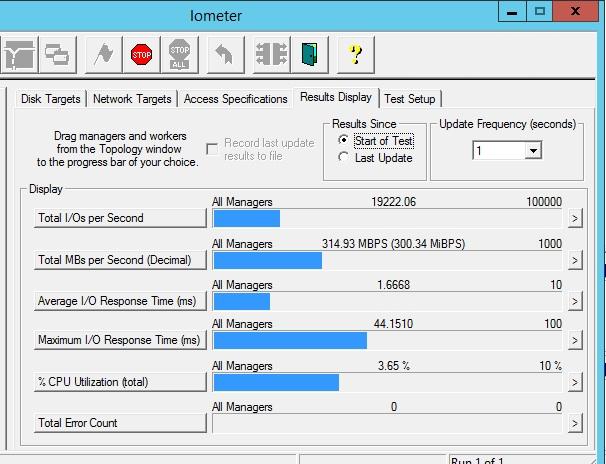The image size is (606, 464).
Task: Select the Last Update radio button
Action: point(343,157)
